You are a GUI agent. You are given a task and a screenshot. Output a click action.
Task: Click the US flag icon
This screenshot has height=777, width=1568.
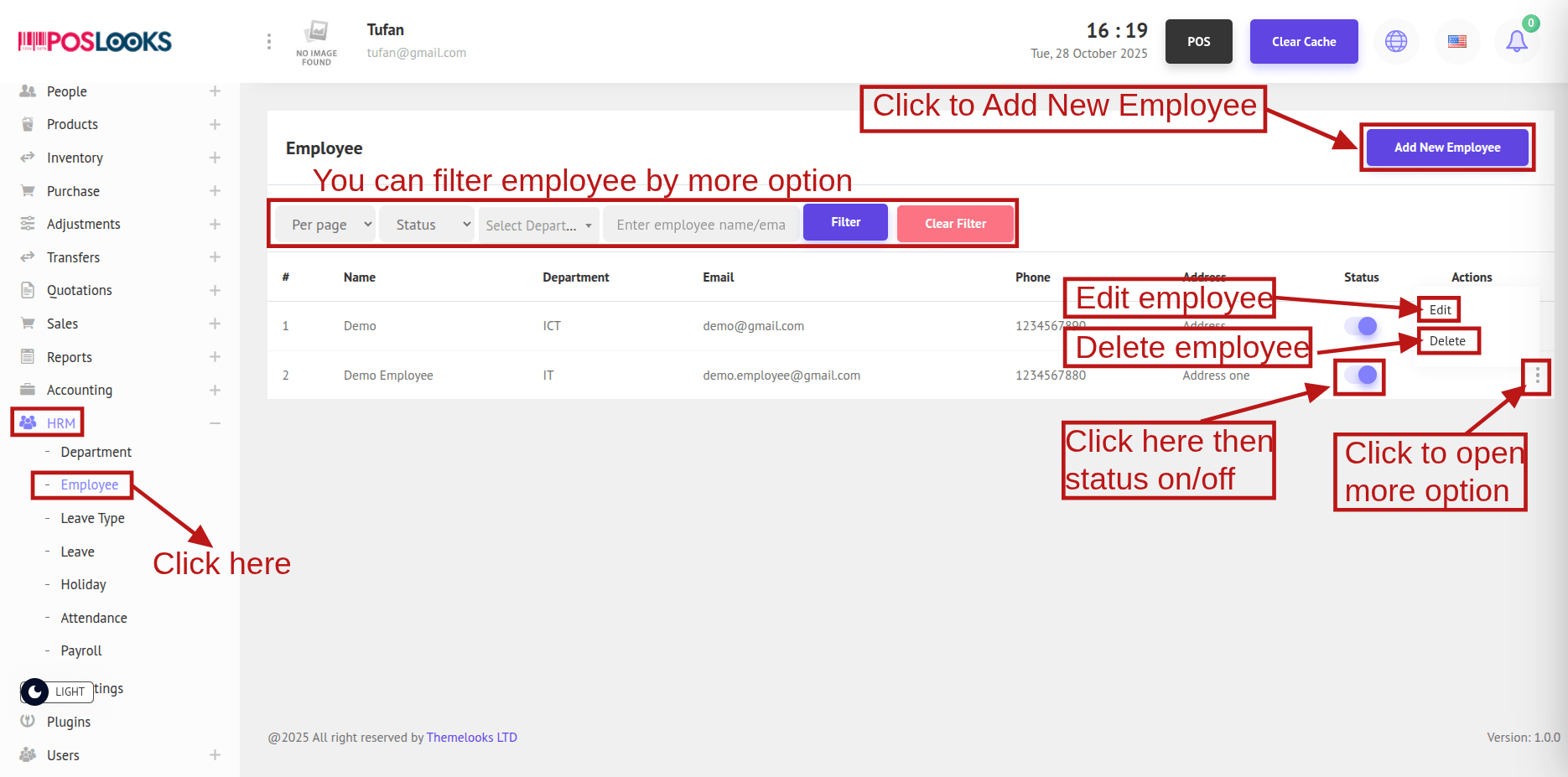(1457, 41)
